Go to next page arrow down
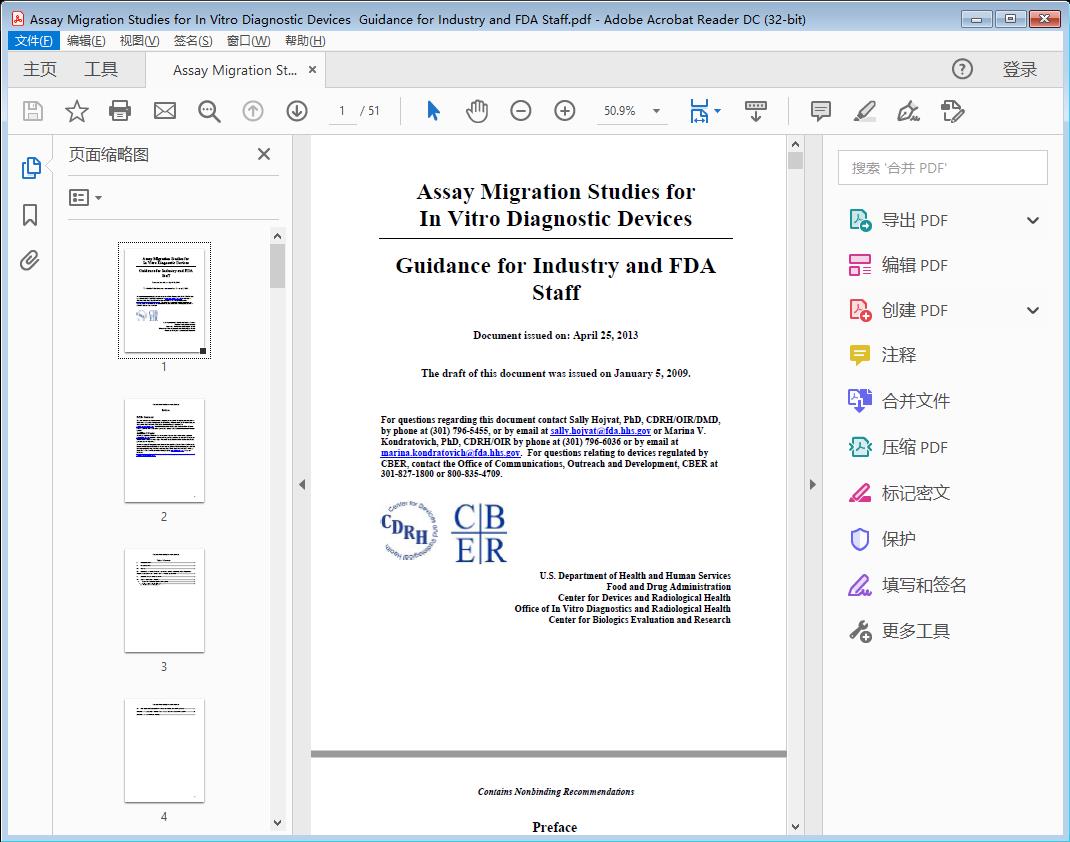The height and width of the screenshot is (842, 1070). [x=297, y=111]
